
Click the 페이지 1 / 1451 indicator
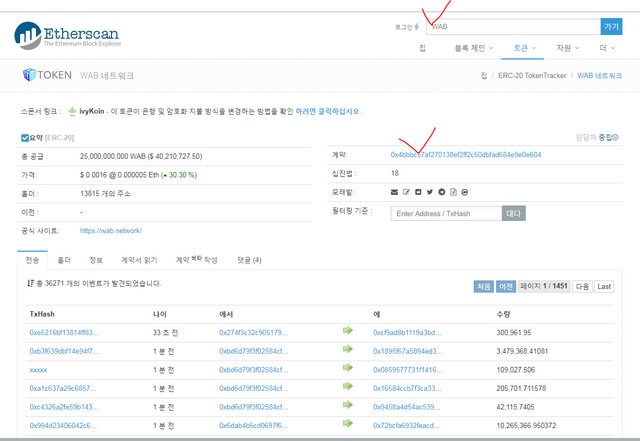(544, 286)
